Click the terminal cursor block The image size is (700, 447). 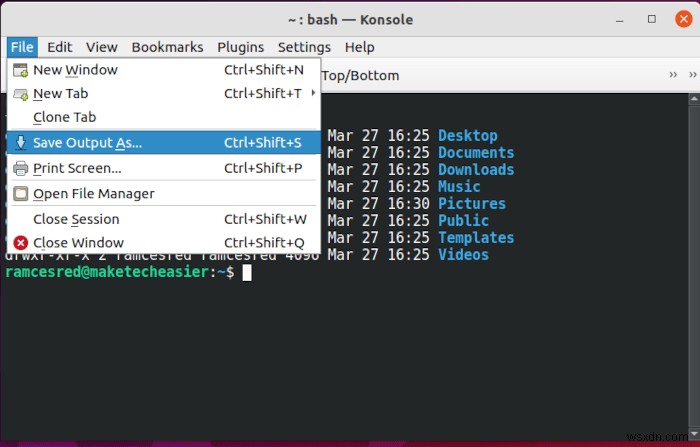coord(247,272)
